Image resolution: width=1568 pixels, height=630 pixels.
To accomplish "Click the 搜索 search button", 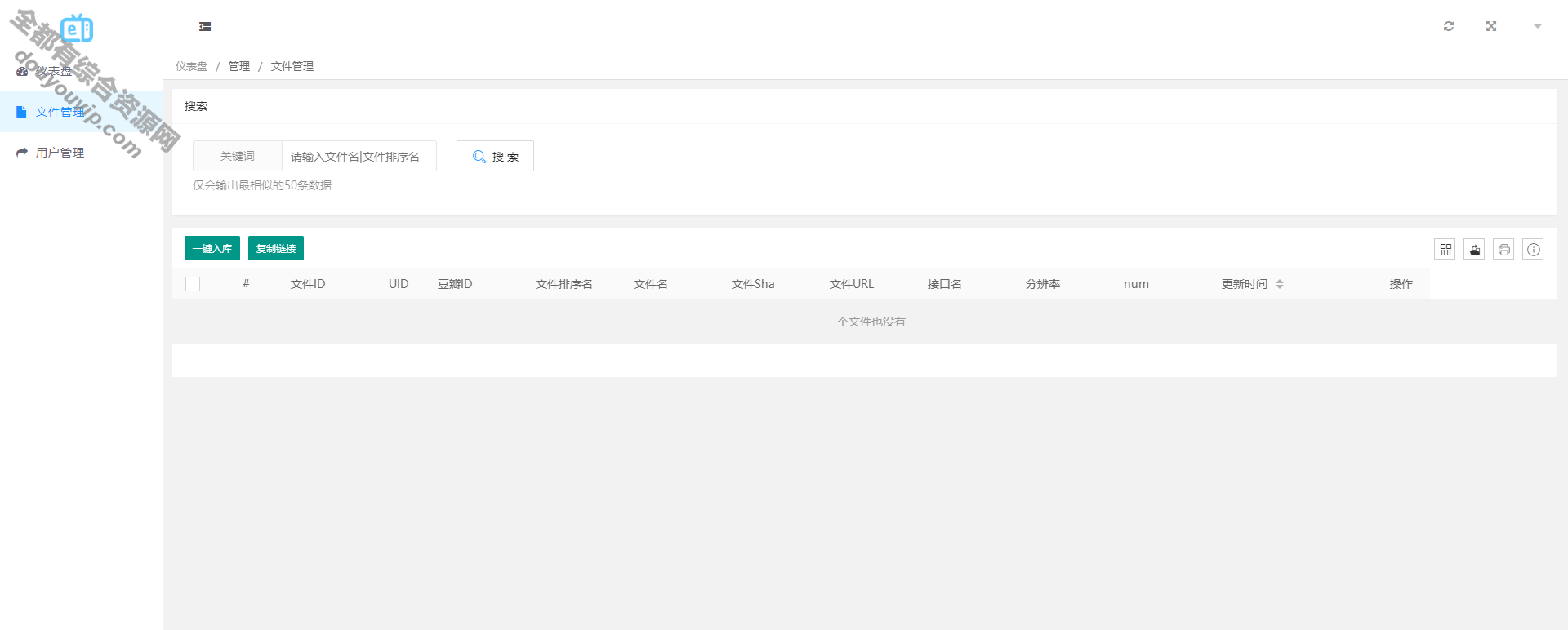I will 495,156.
